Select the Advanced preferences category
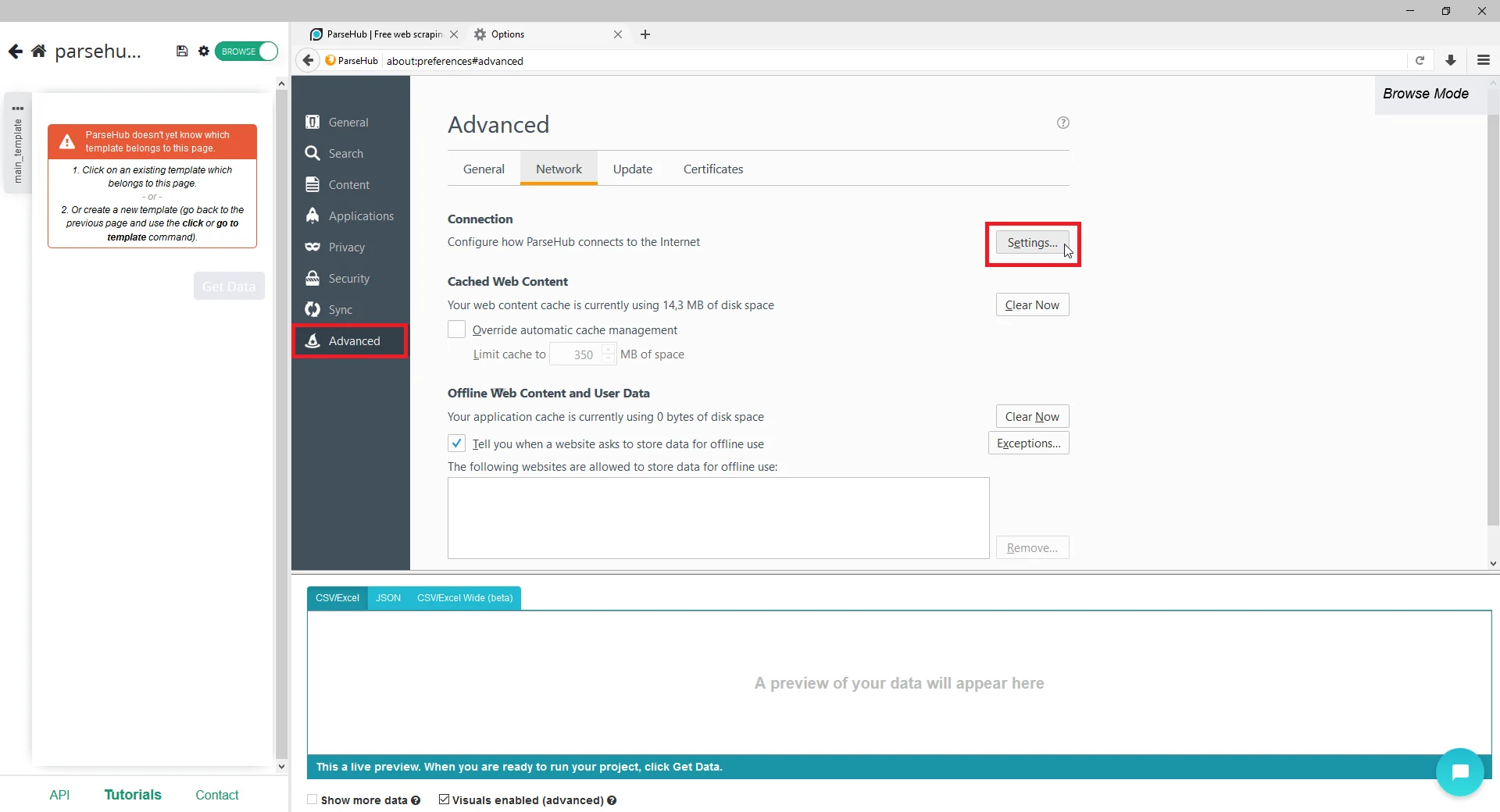The height and width of the screenshot is (812, 1500). (x=351, y=341)
